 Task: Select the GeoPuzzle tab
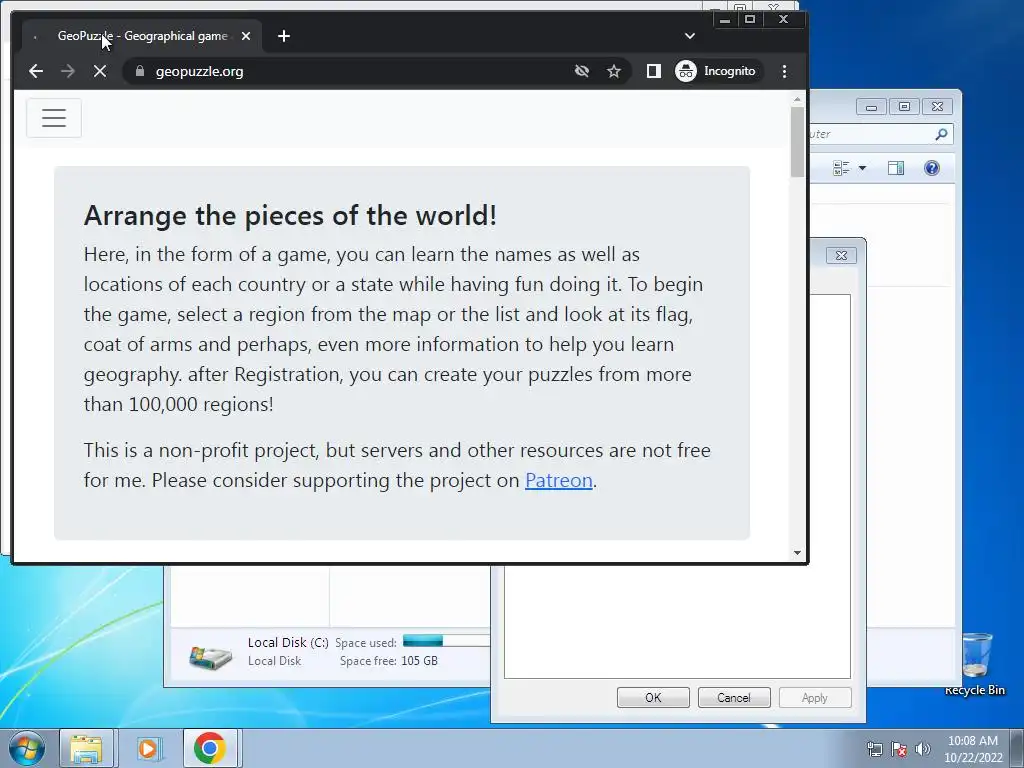[x=142, y=36]
